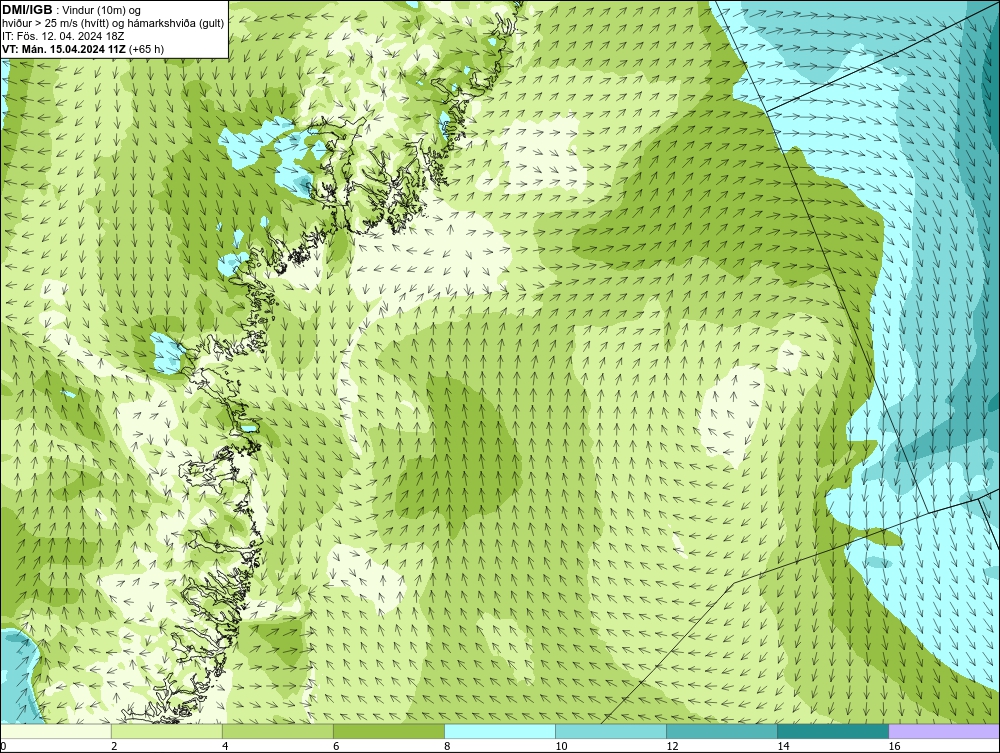Click the legend scale label '12'
Screen dimensions: 1000x753
pyautogui.click(x=672, y=746)
